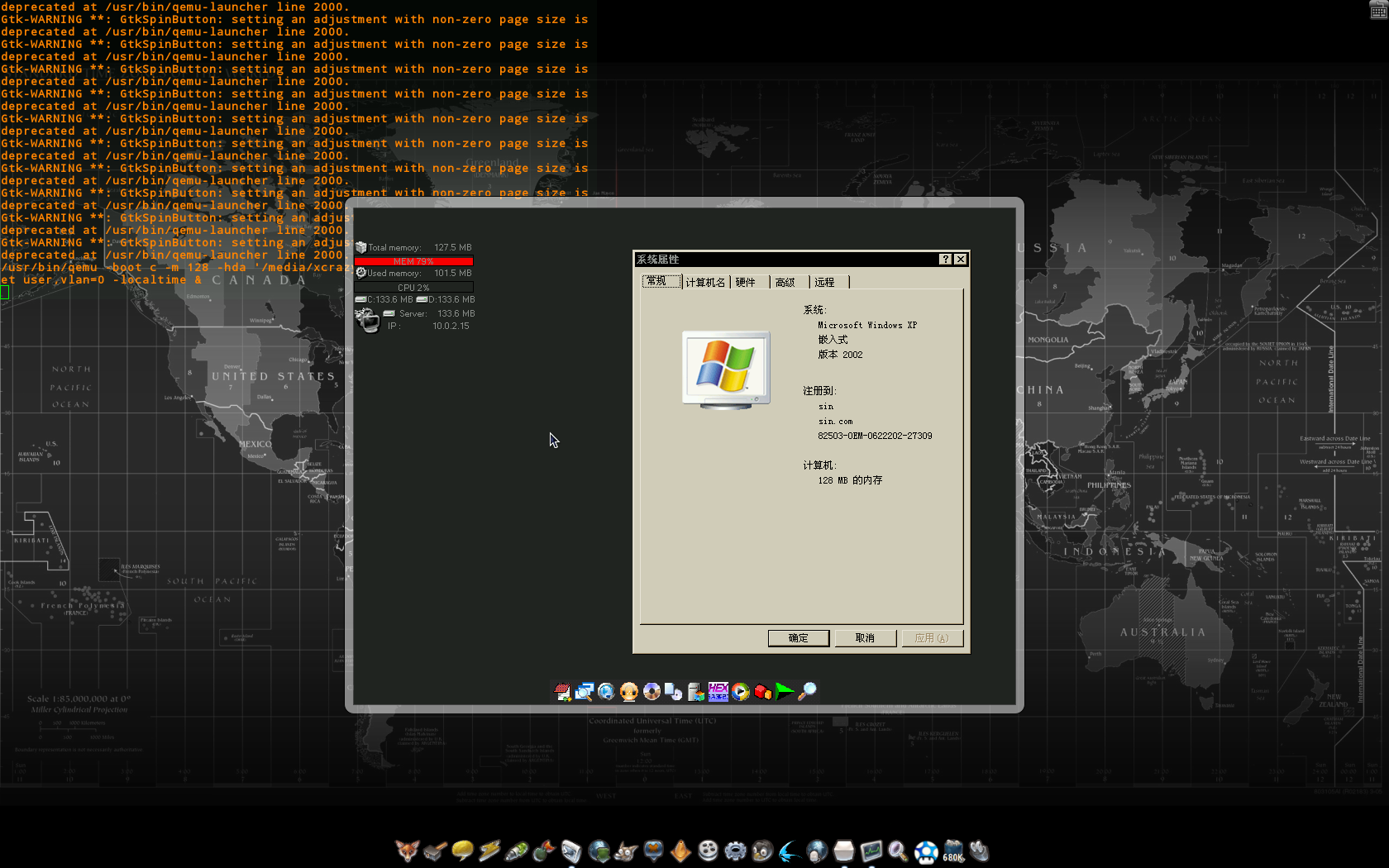Open the hammer tool icon in bottom dock
Viewport: 1389px width, 868px height.
435,851
